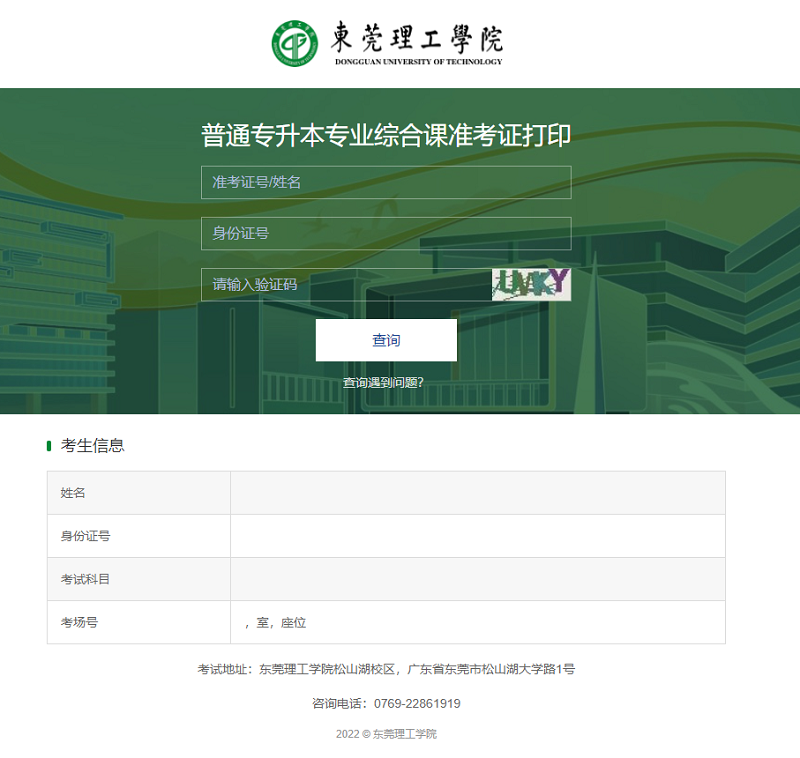Click the 普通专升本专业综合课准考证打印 page title
Image resolution: width=800 pixels, height=758 pixels.
(386, 135)
